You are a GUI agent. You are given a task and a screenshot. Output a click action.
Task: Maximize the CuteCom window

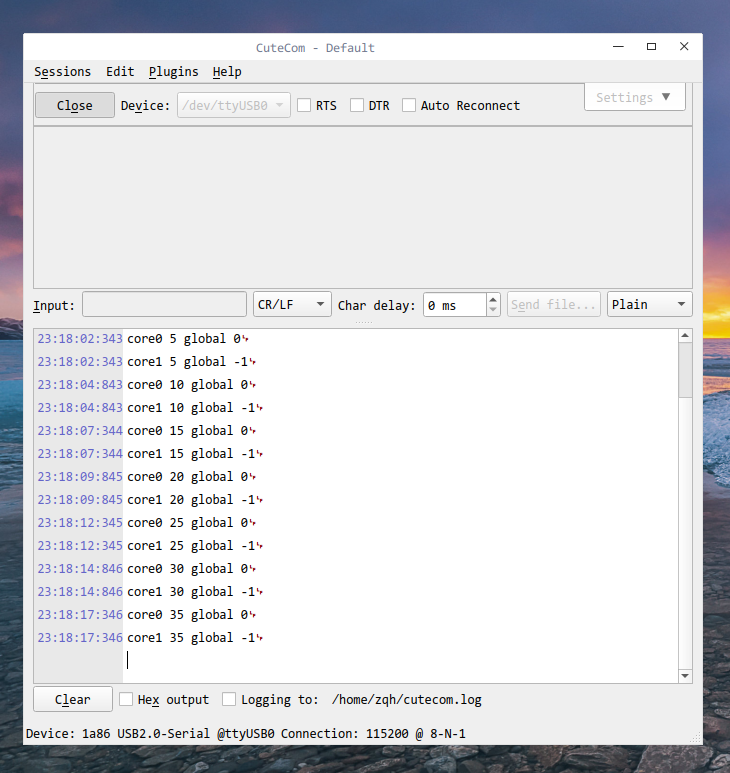coord(651,46)
